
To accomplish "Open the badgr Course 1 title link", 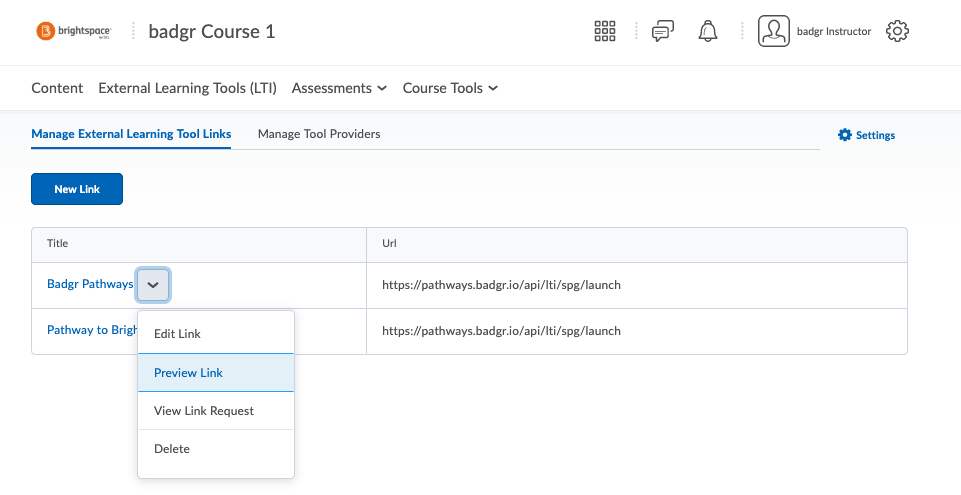I will tap(211, 31).
